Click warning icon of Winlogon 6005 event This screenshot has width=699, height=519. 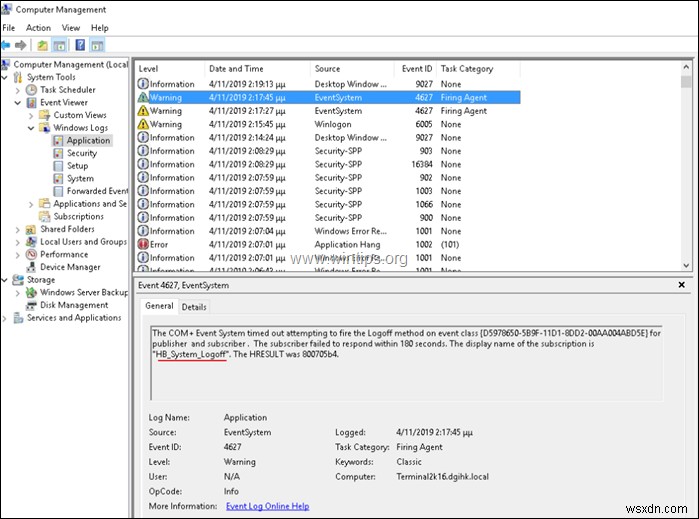click(143, 124)
